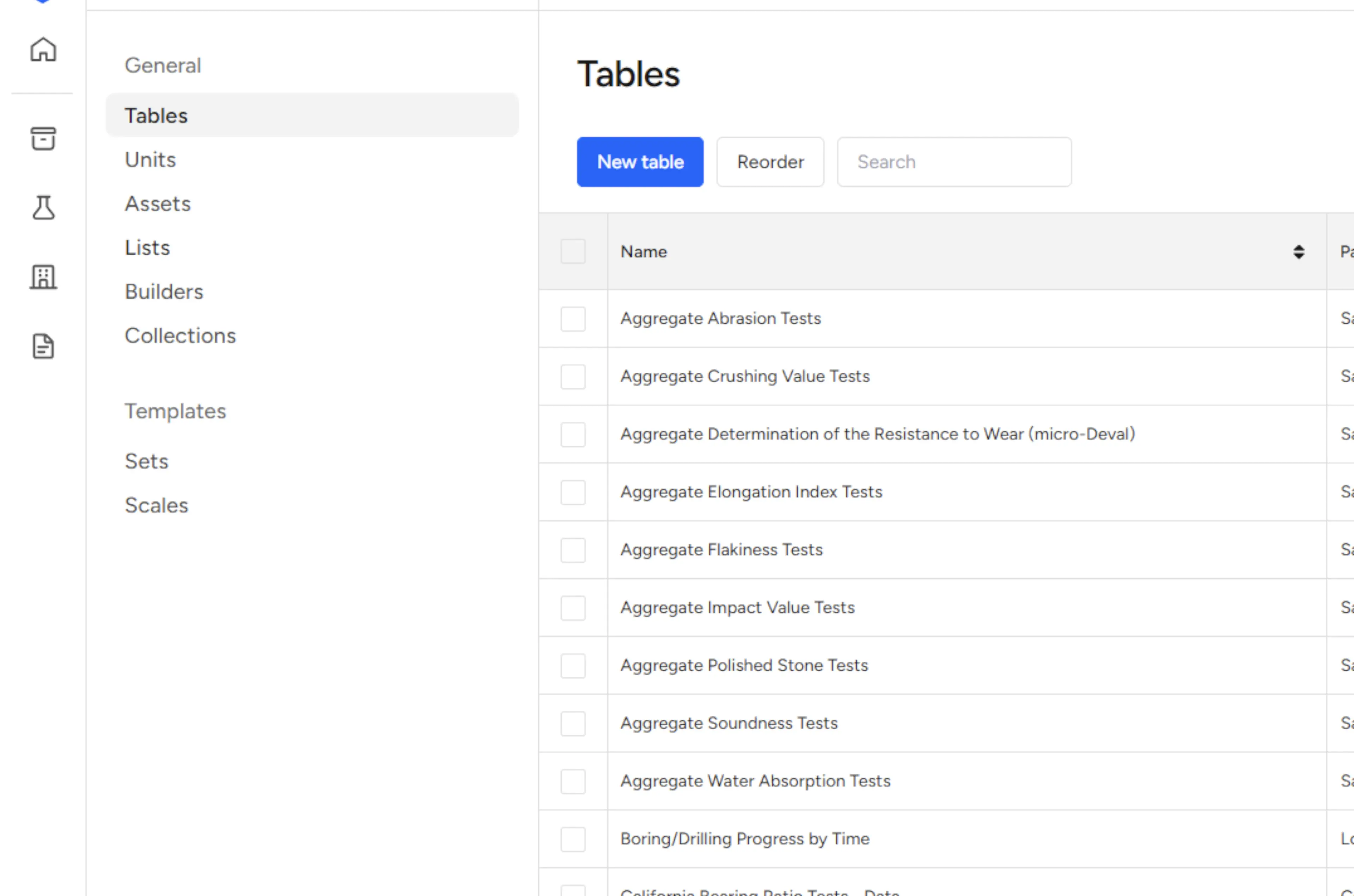Check Boring/Drilling Progress by Time row
This screenshot has width=1354, height=896.
pyautogui.click(x=572, y=839)
